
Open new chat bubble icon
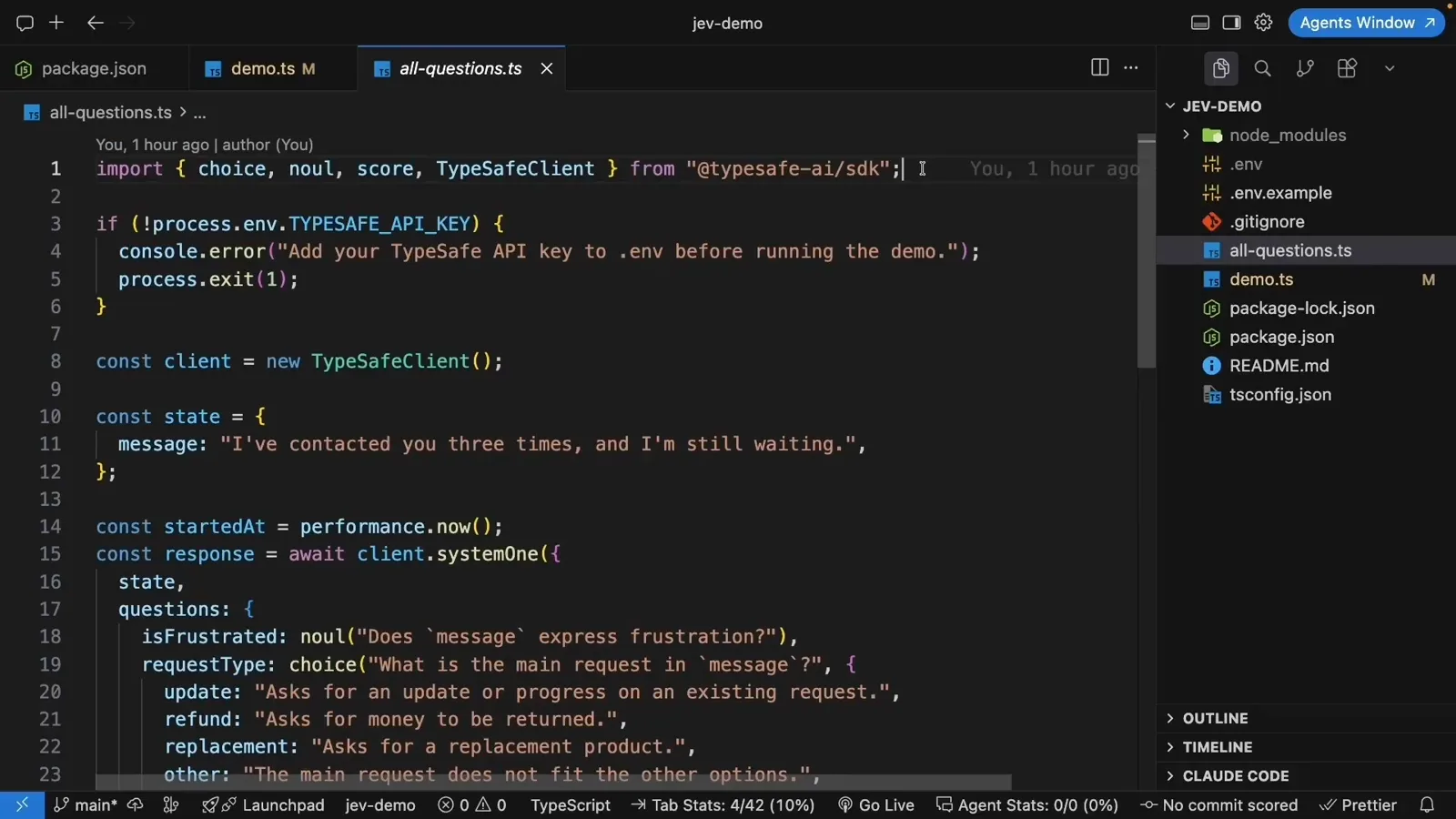[x=25, y=23]
